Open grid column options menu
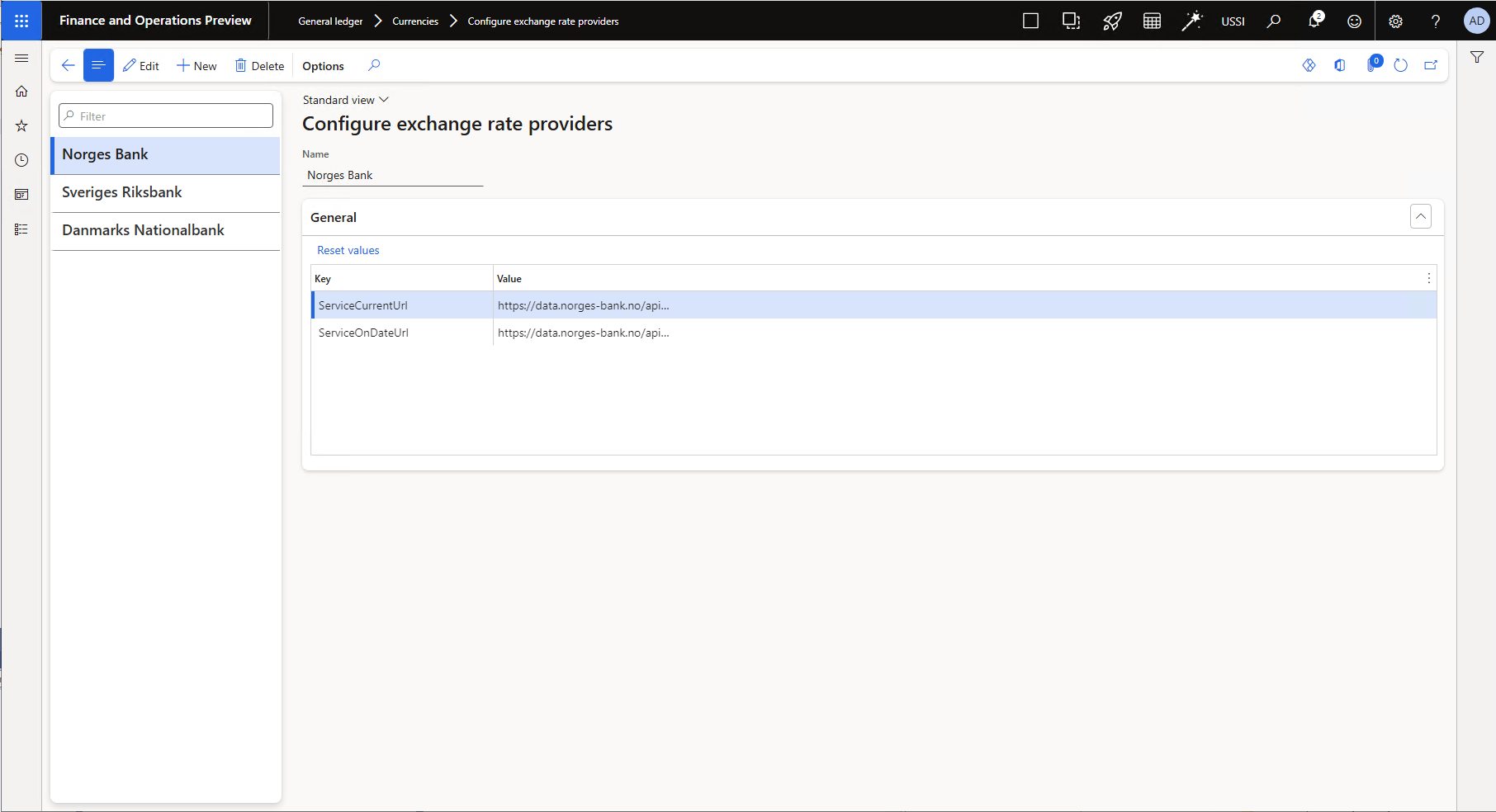 pos(1428,278)
